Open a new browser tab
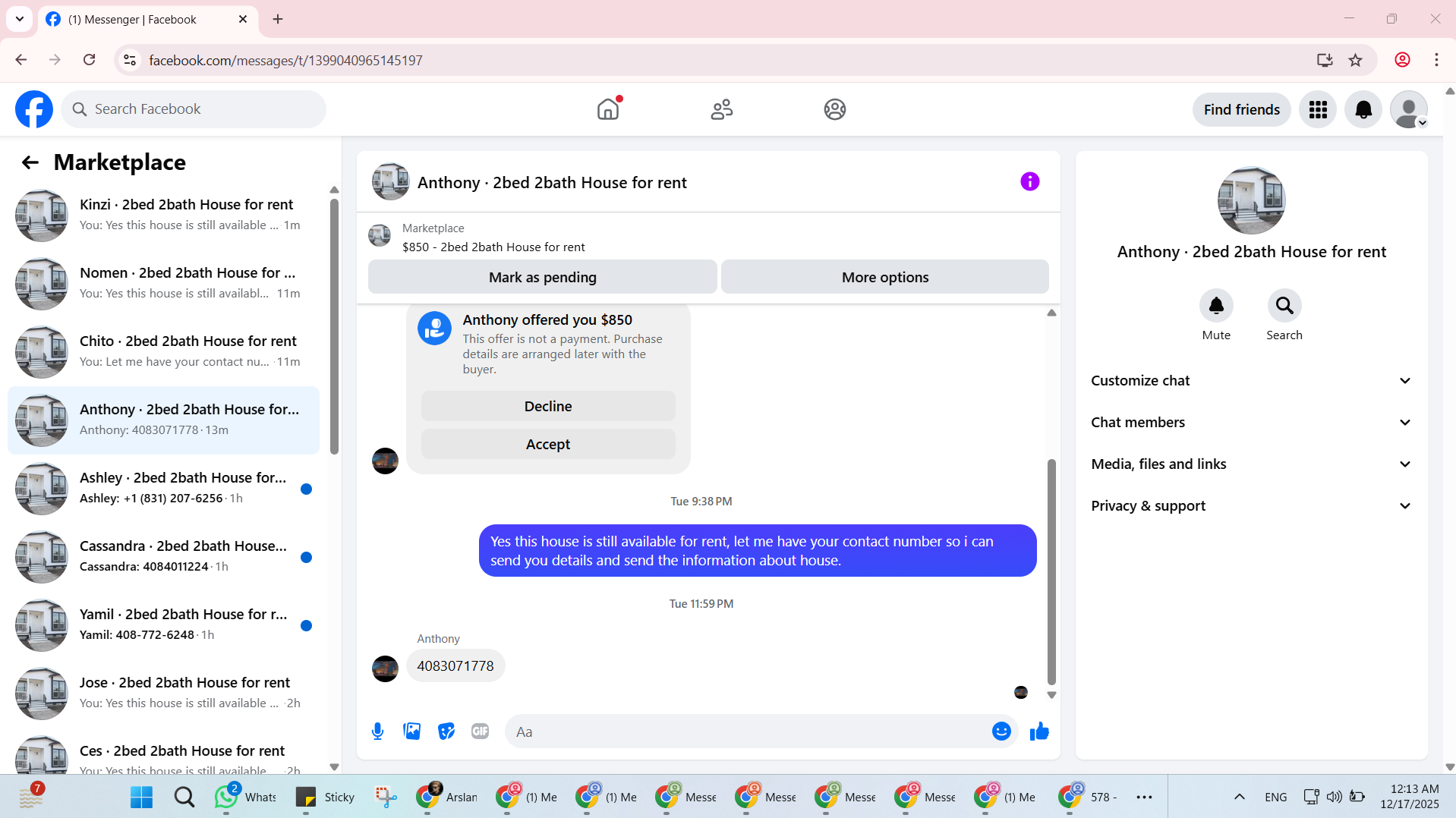The height and width of the screenshot is (818, 1456). pos(278,19)
